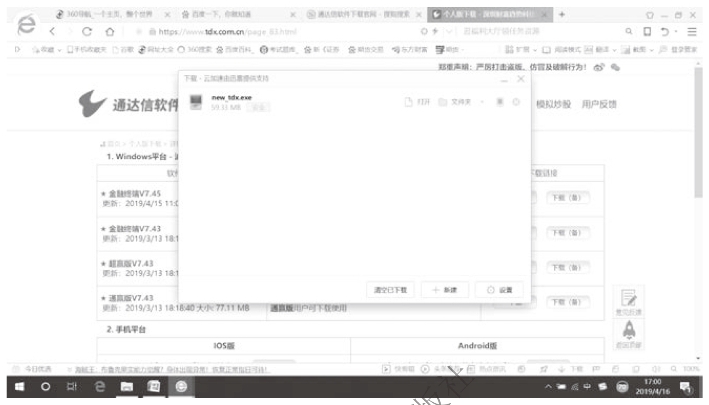This screenshot has height=405, width=709.
Task: Go back to the previous page
Action: click(52, 31)
